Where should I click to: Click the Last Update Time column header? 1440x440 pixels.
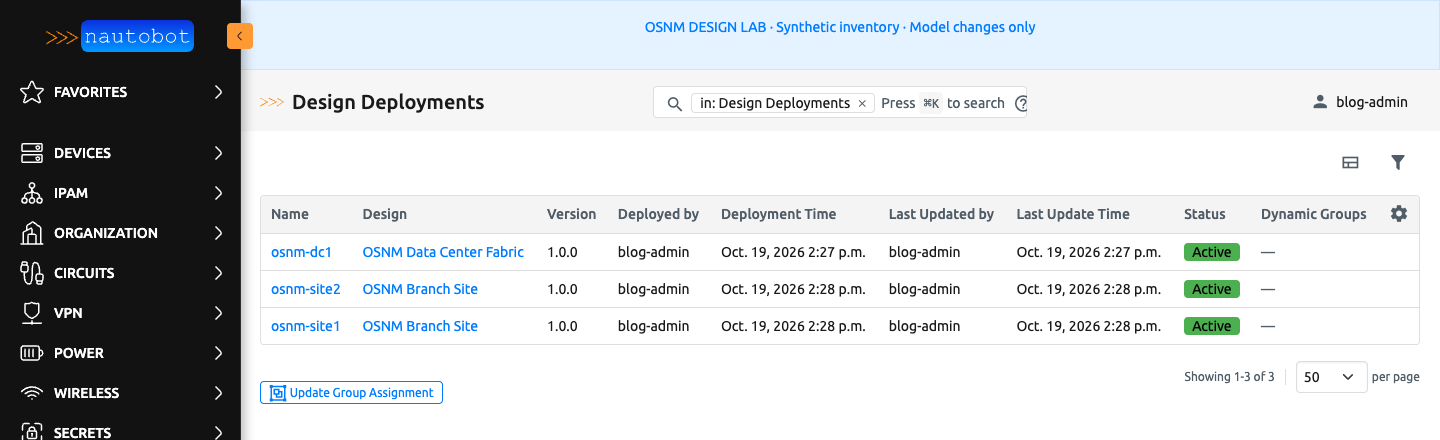tap(1073, 214)
